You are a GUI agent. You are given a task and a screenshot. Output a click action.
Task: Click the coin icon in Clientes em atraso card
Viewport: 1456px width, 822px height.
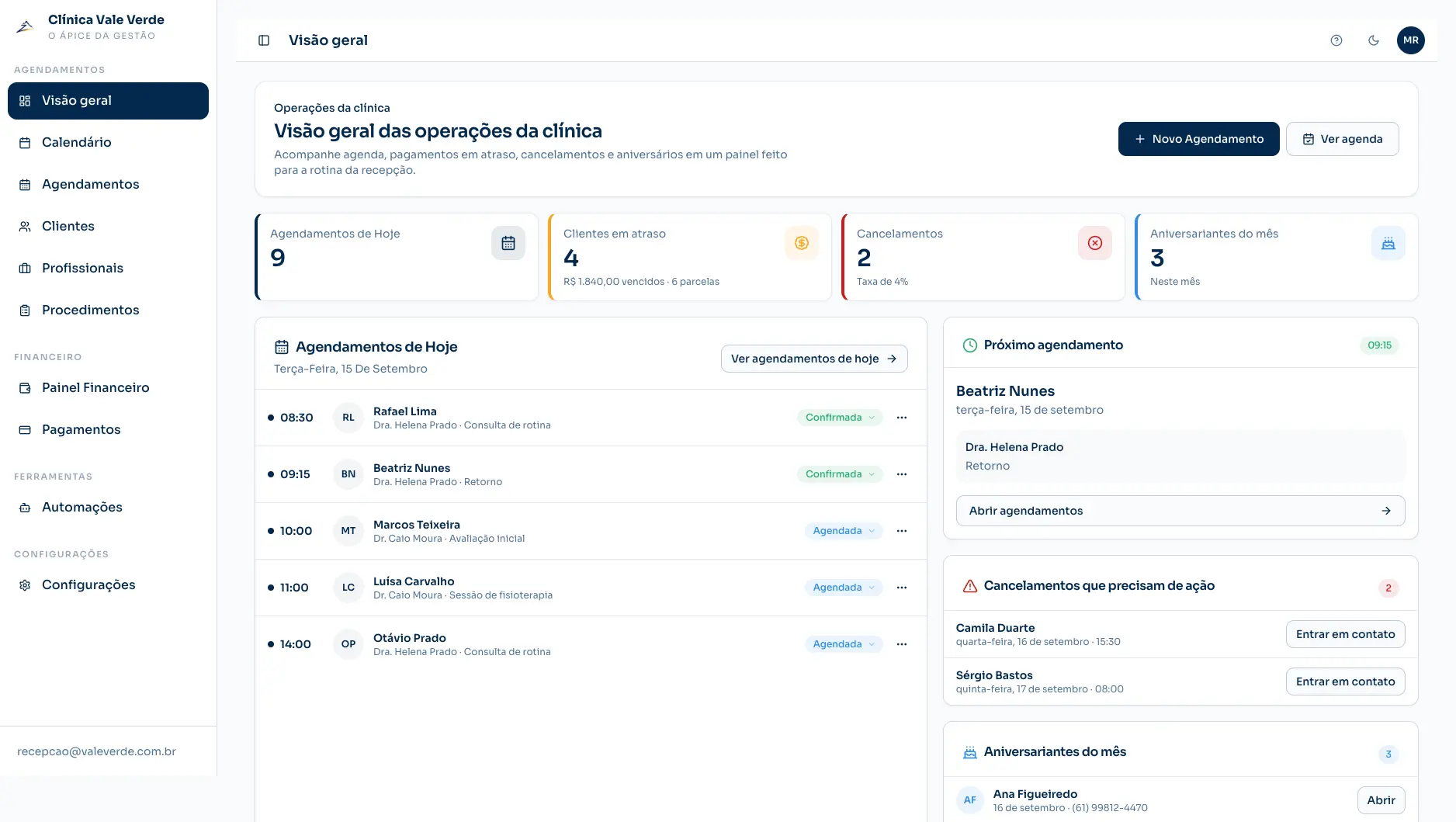coord(802,243)
